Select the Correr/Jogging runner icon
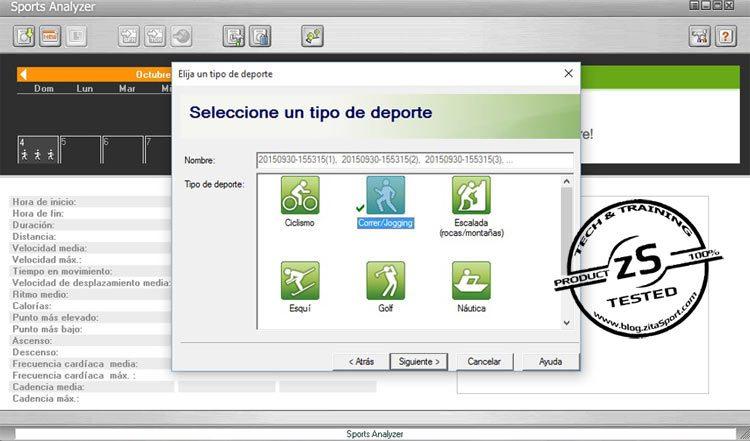 click(386, 195)
